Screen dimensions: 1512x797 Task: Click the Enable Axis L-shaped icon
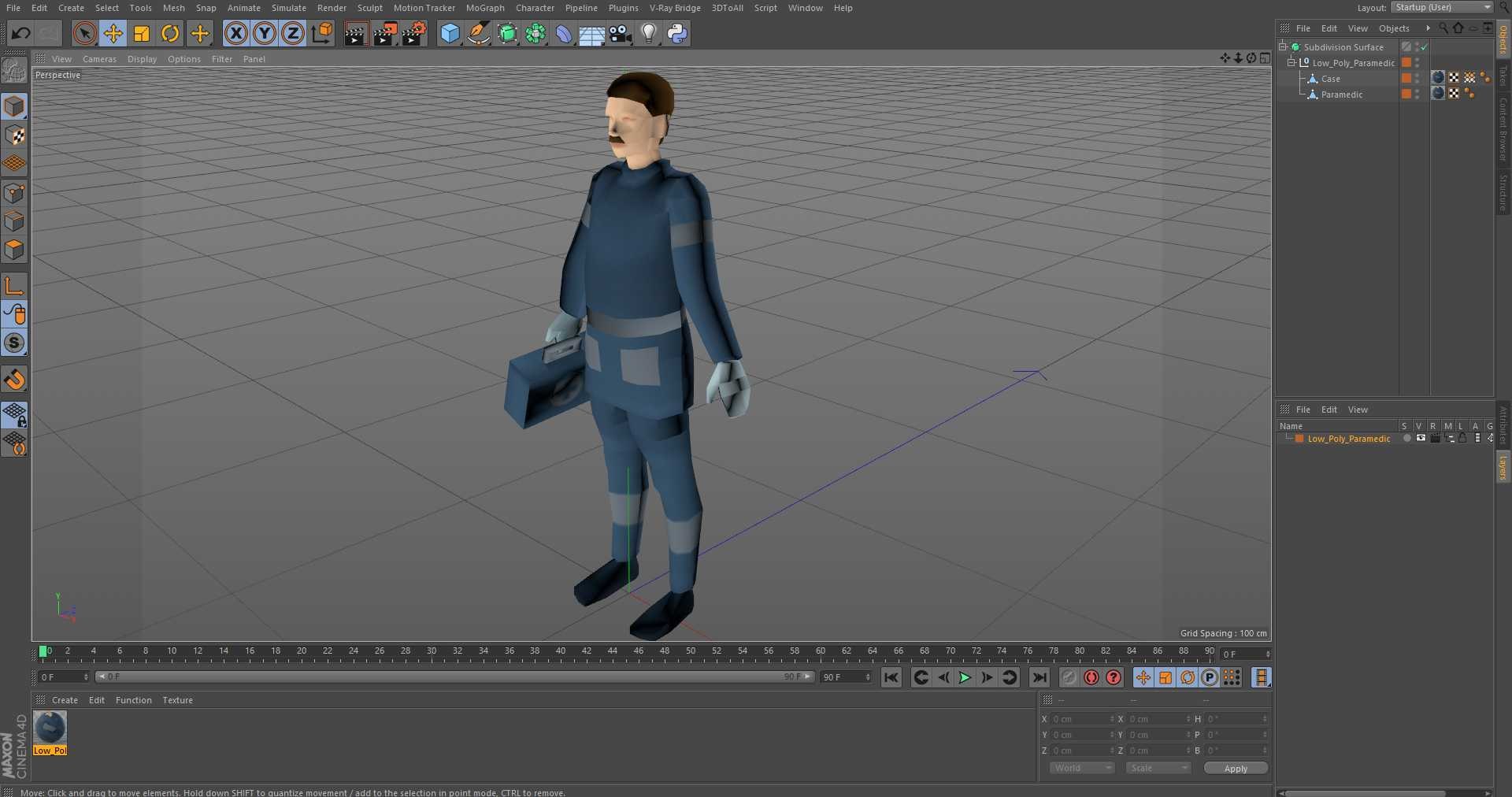(14, 285)
